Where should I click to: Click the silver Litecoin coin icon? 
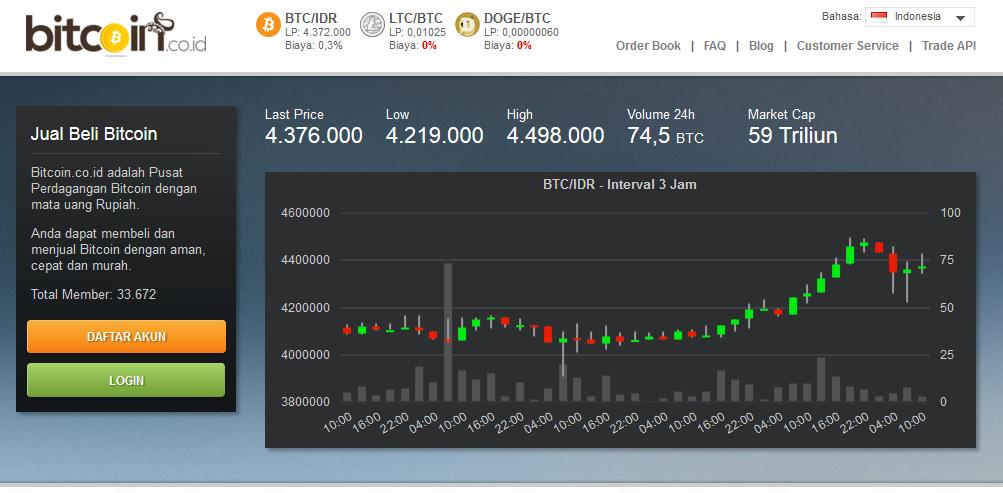pyautogui.click(x=372, y=24)
